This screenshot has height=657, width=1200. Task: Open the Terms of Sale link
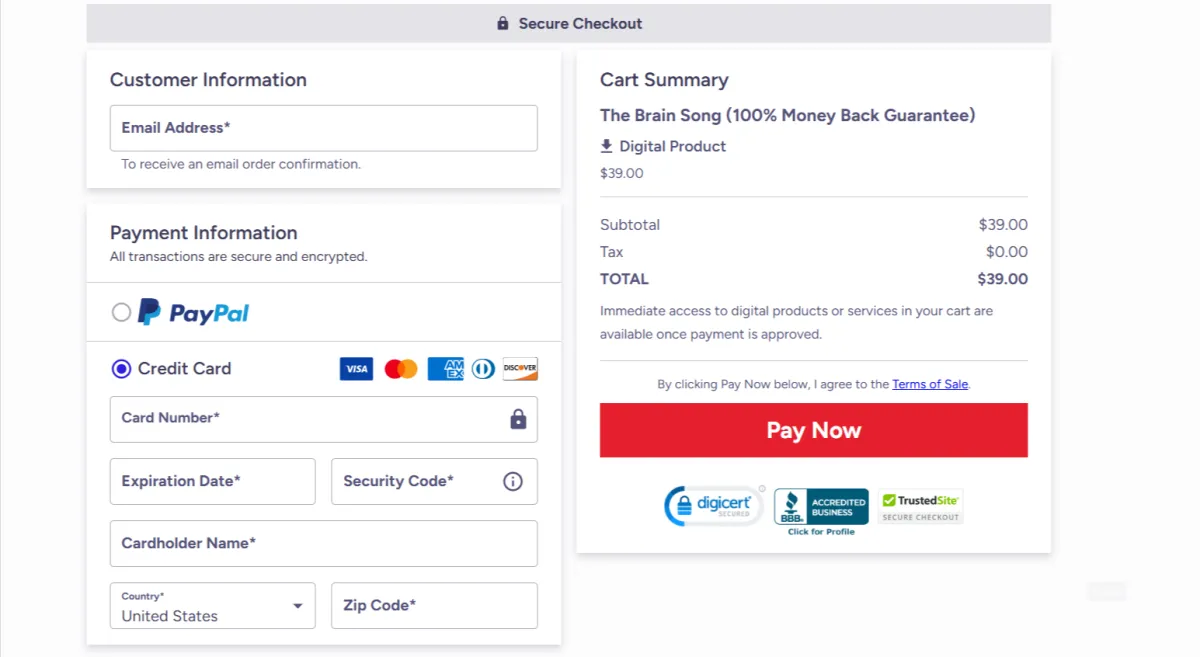pyautogui.click(x=930, y=383)
